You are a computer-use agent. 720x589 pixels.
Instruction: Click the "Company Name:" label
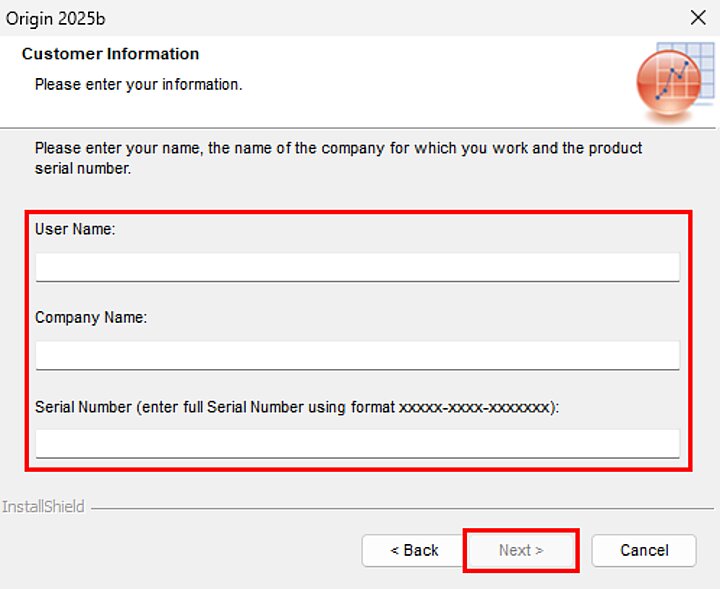pos(91,317)
